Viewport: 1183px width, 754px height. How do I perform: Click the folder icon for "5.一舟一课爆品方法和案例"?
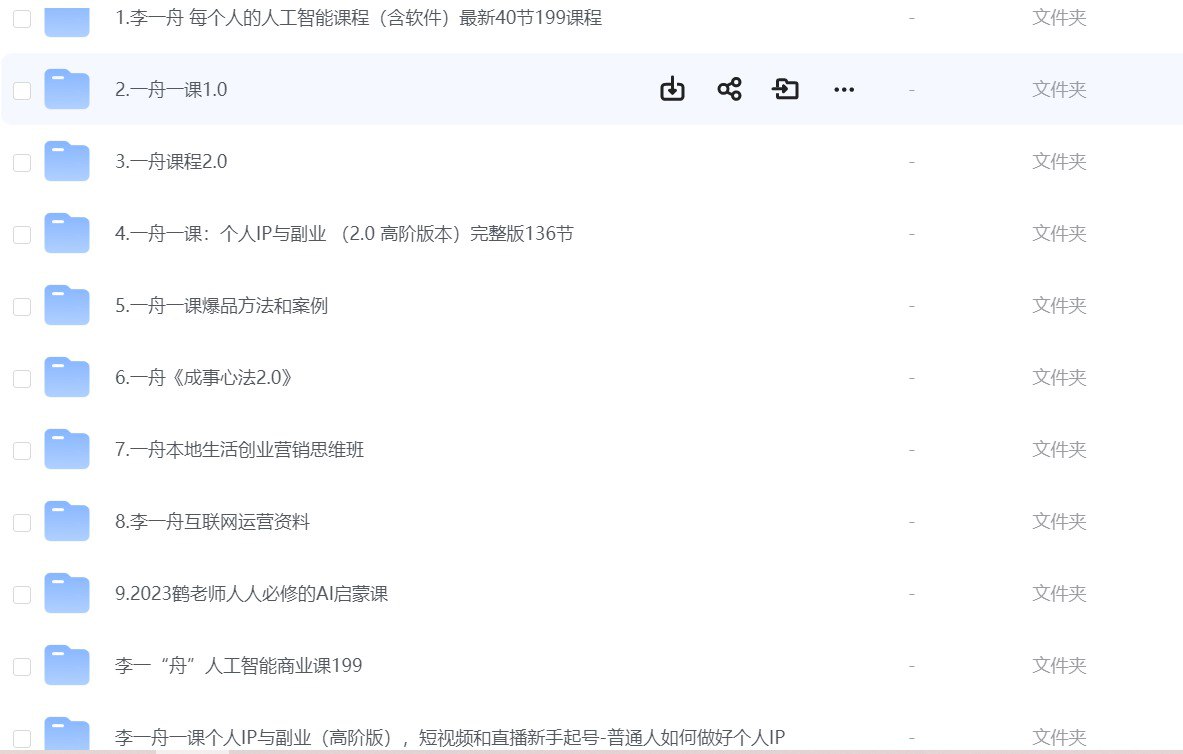tap(67, 305)
